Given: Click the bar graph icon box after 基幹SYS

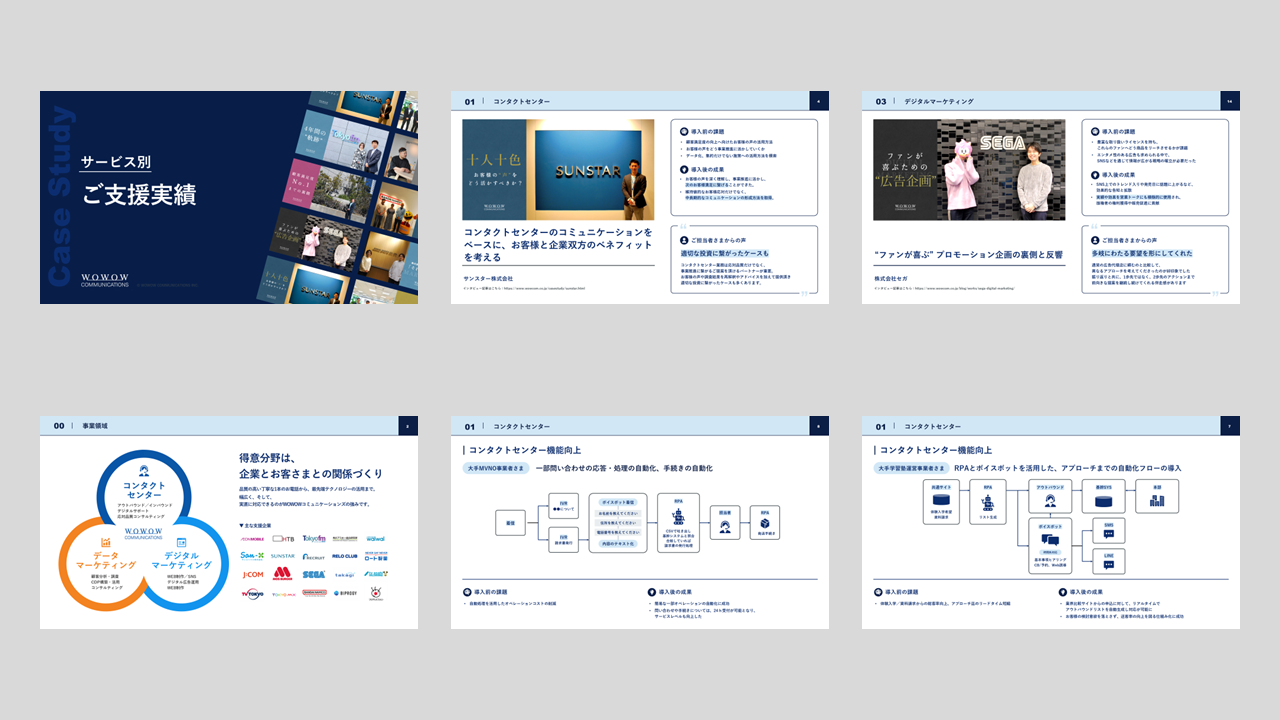Looking at the screenshot, I should 1157,496.
